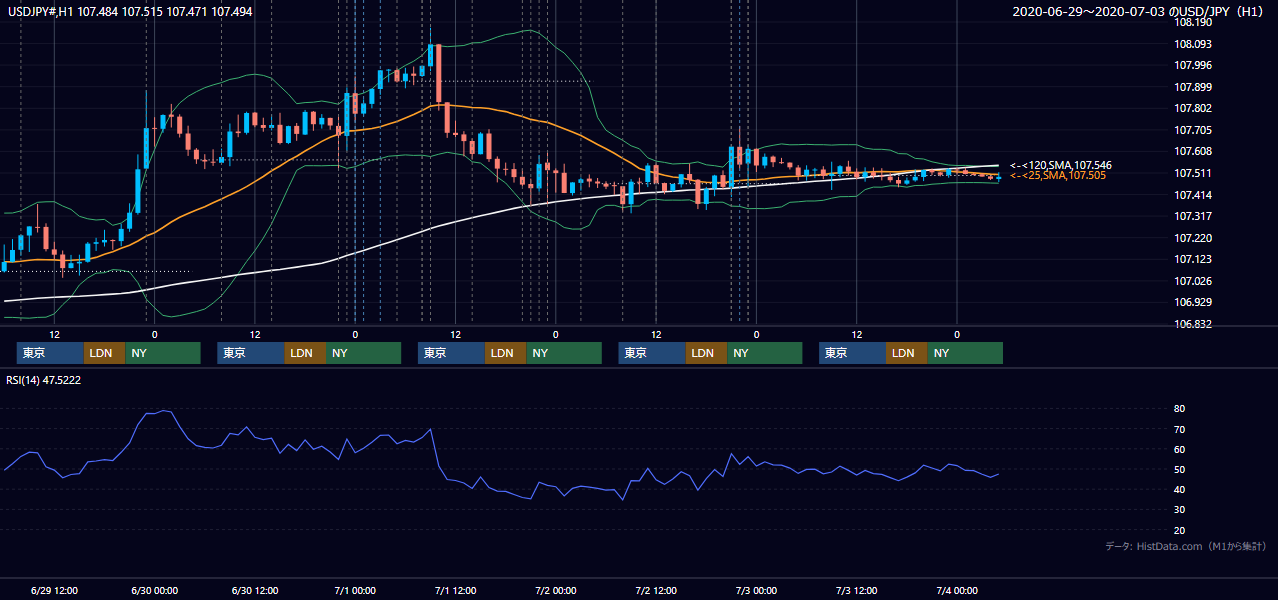
Task: Click the 107.414 price axis label
Action: pyautogui.click(x=1193, y=195)
